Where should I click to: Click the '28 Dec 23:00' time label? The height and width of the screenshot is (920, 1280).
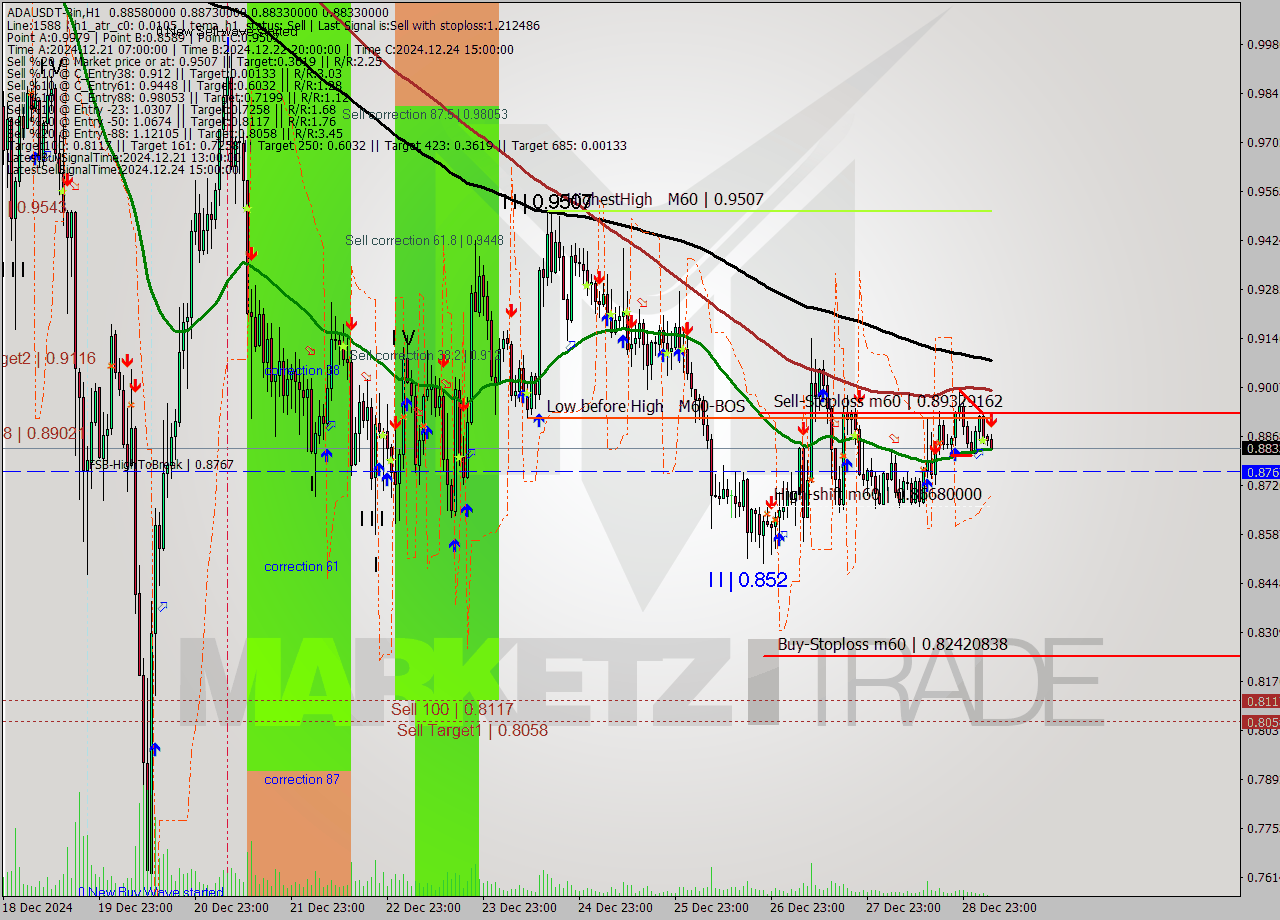tap(999, 908)
